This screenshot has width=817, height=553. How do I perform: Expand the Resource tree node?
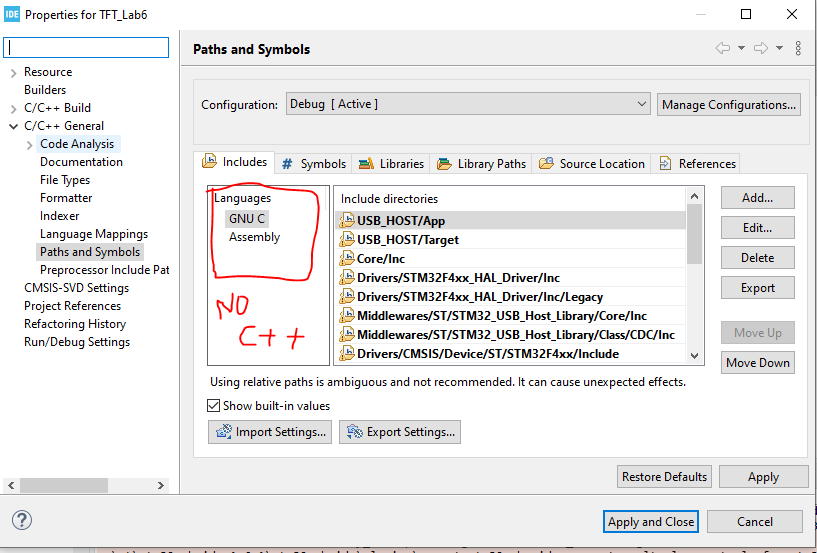click(14, 73)
